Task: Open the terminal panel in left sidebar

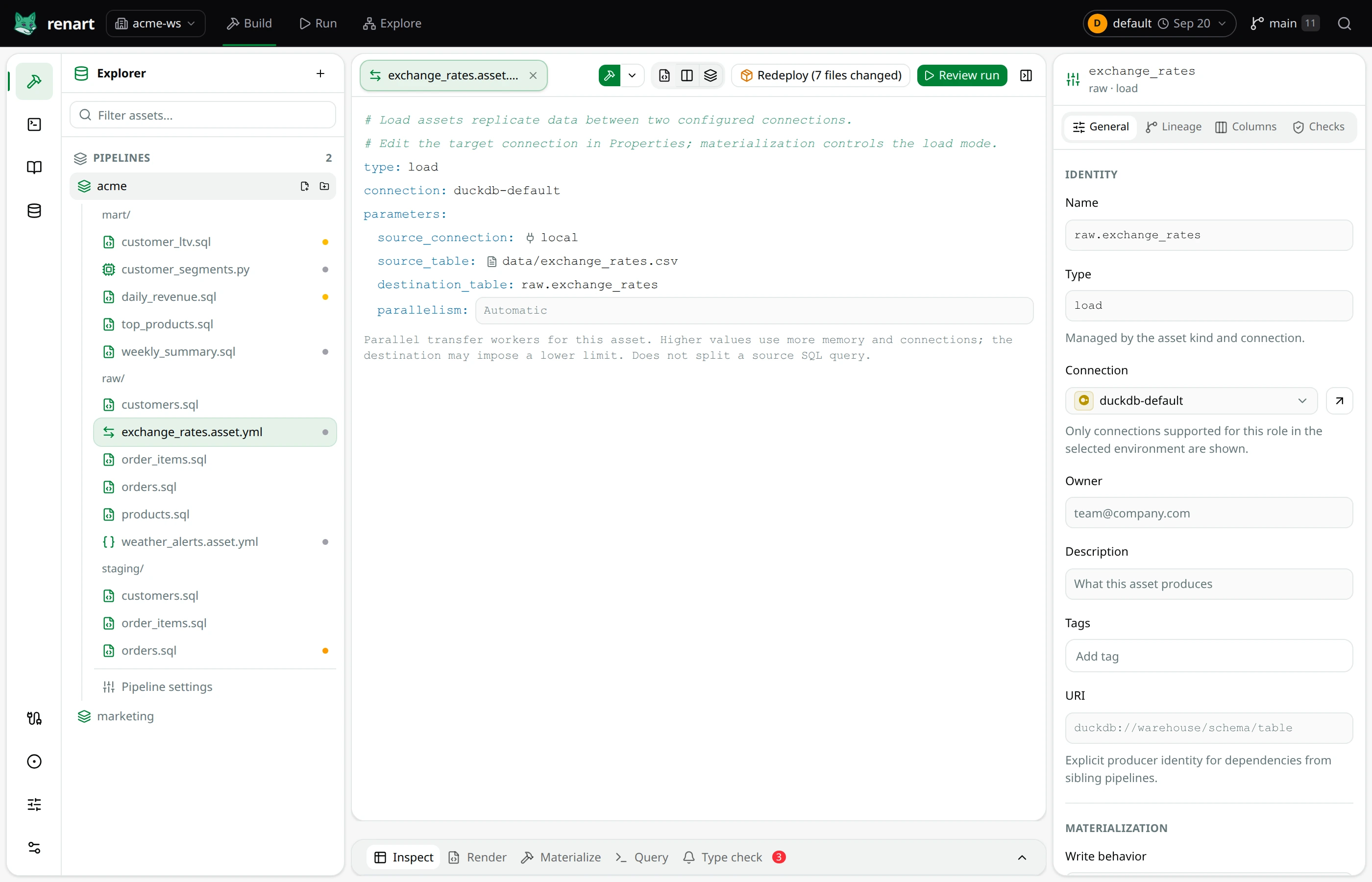Action: [34, 124]
